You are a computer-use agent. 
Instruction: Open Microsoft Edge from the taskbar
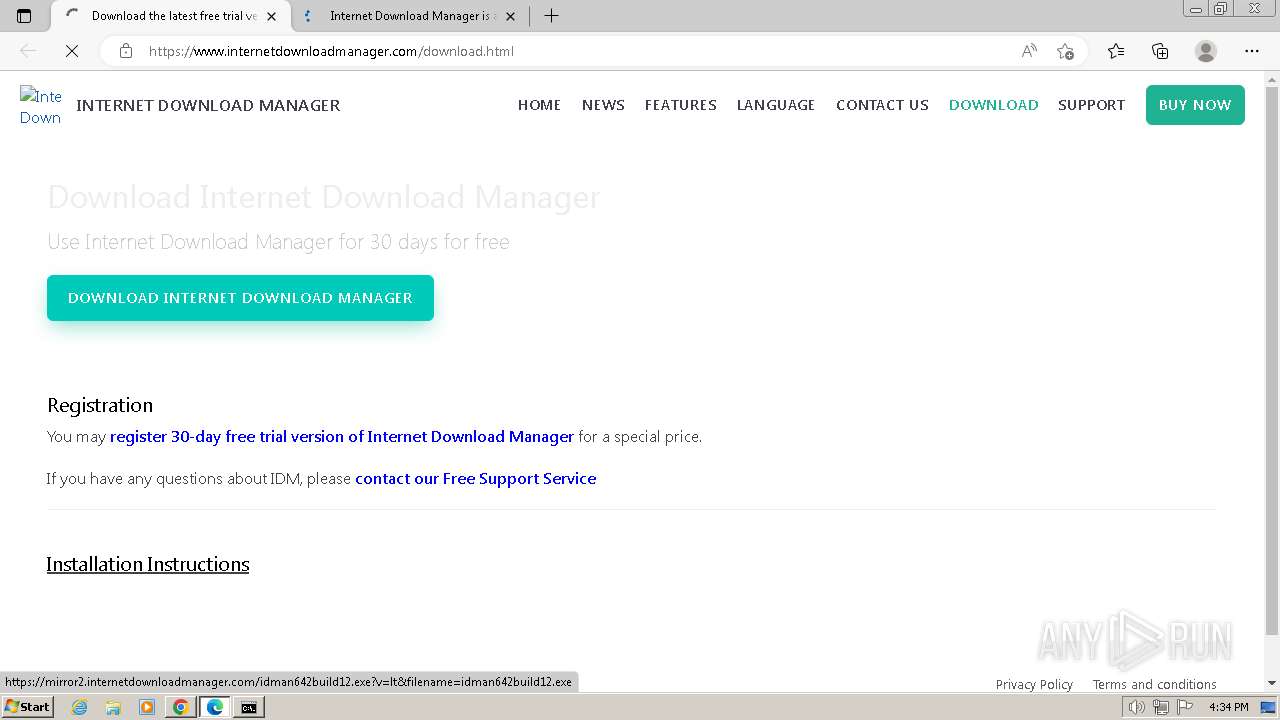click(x=215, y=707)
